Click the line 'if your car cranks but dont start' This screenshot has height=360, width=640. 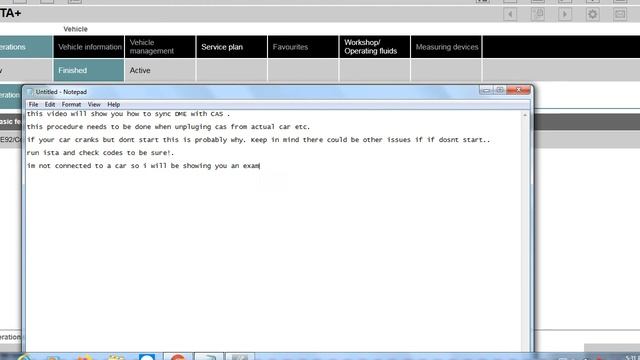[258, 140]
